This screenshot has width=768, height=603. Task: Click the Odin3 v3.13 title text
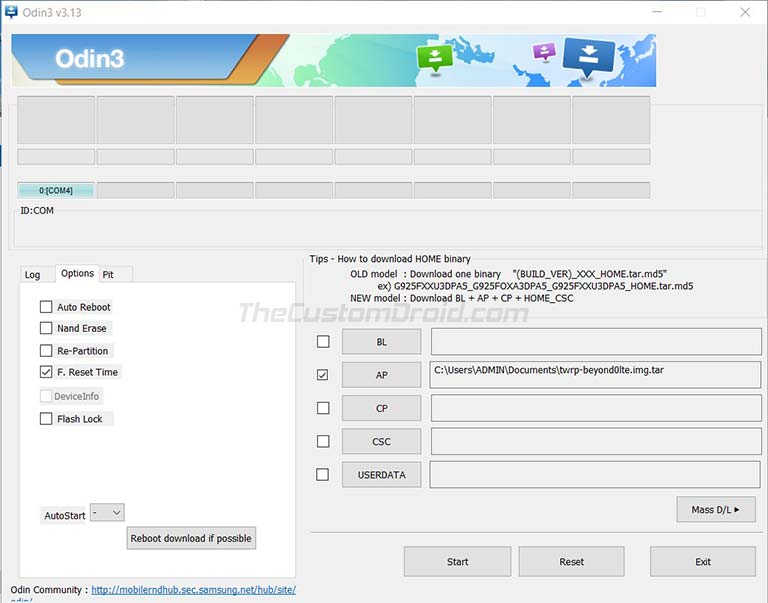52,12
